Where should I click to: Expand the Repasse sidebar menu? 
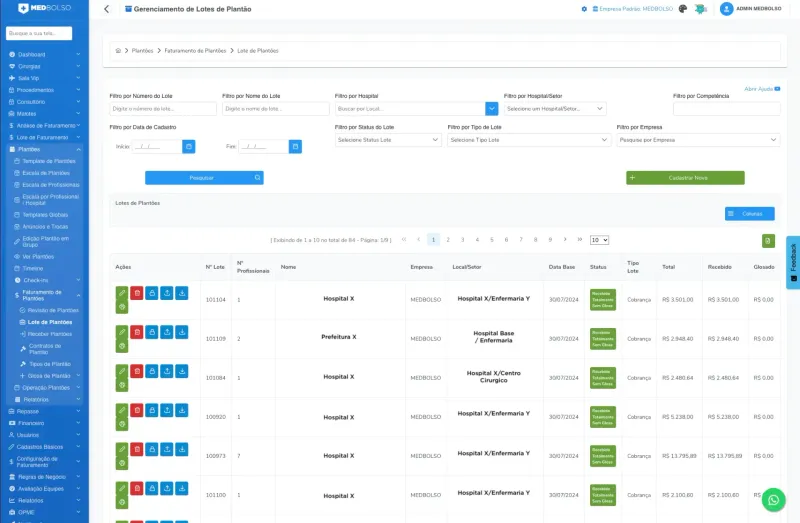(x=45, y=411)
